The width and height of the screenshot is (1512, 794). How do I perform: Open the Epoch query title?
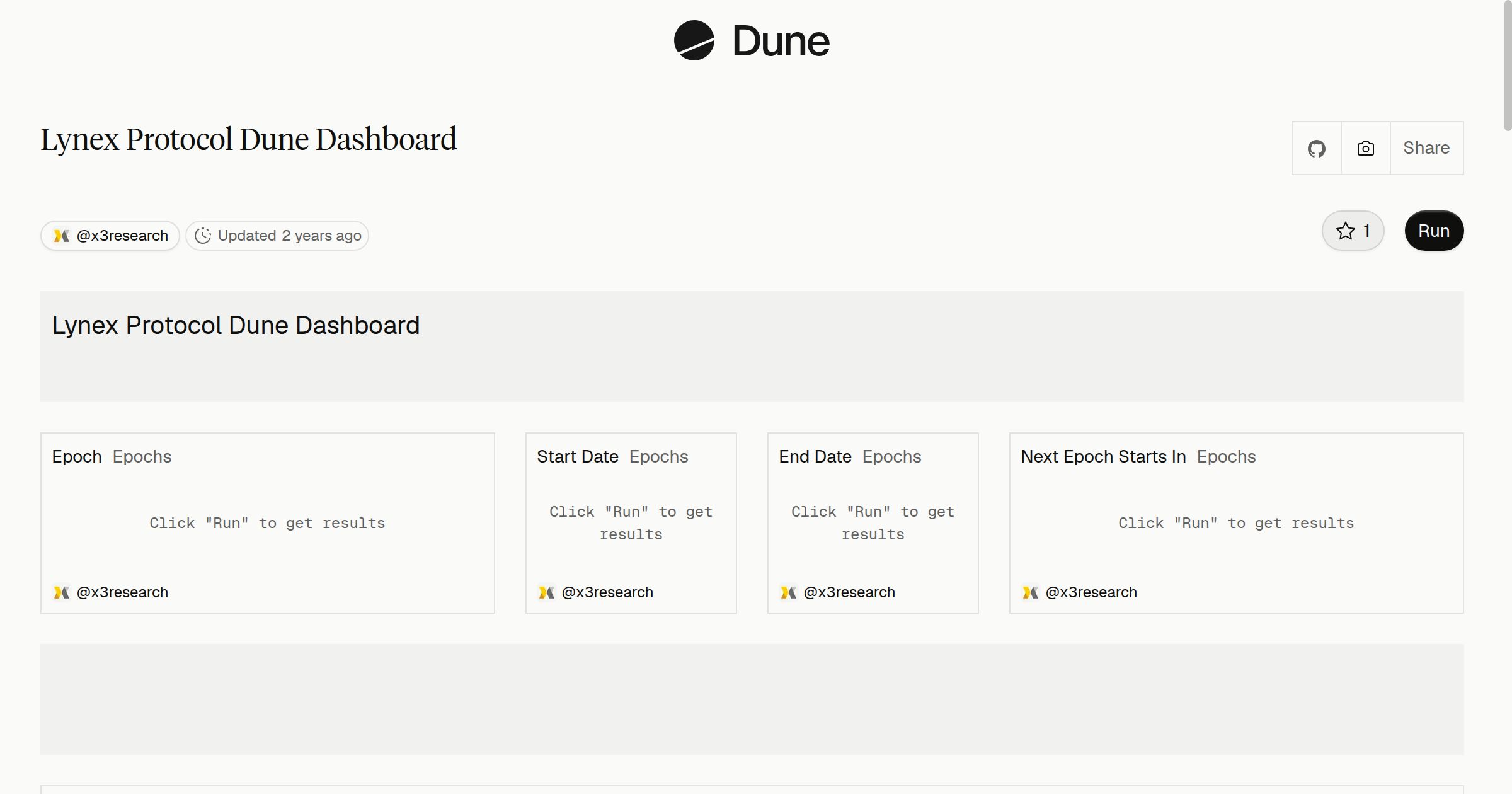pos(77,456)
